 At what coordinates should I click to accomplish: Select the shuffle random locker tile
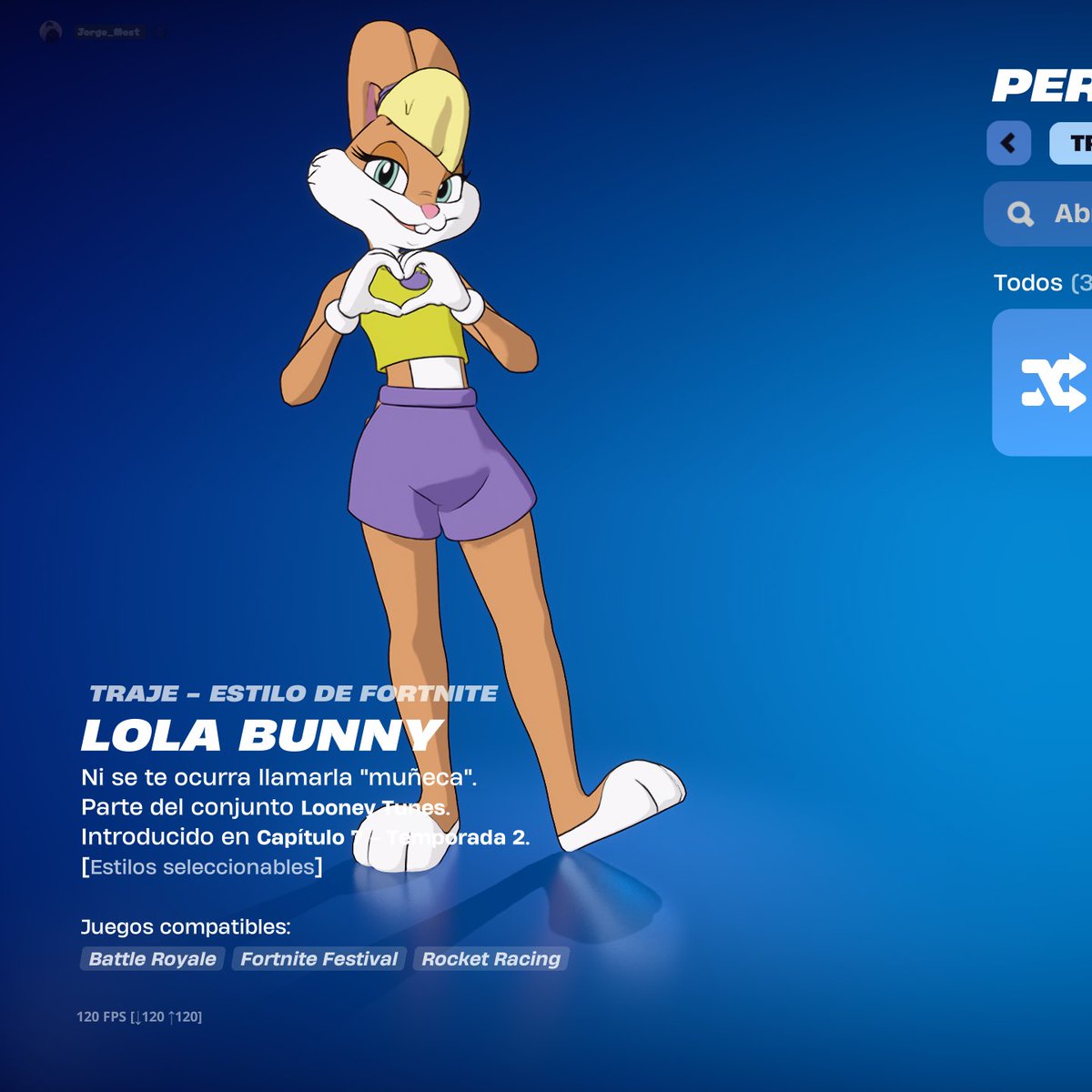pos(1042,382)
